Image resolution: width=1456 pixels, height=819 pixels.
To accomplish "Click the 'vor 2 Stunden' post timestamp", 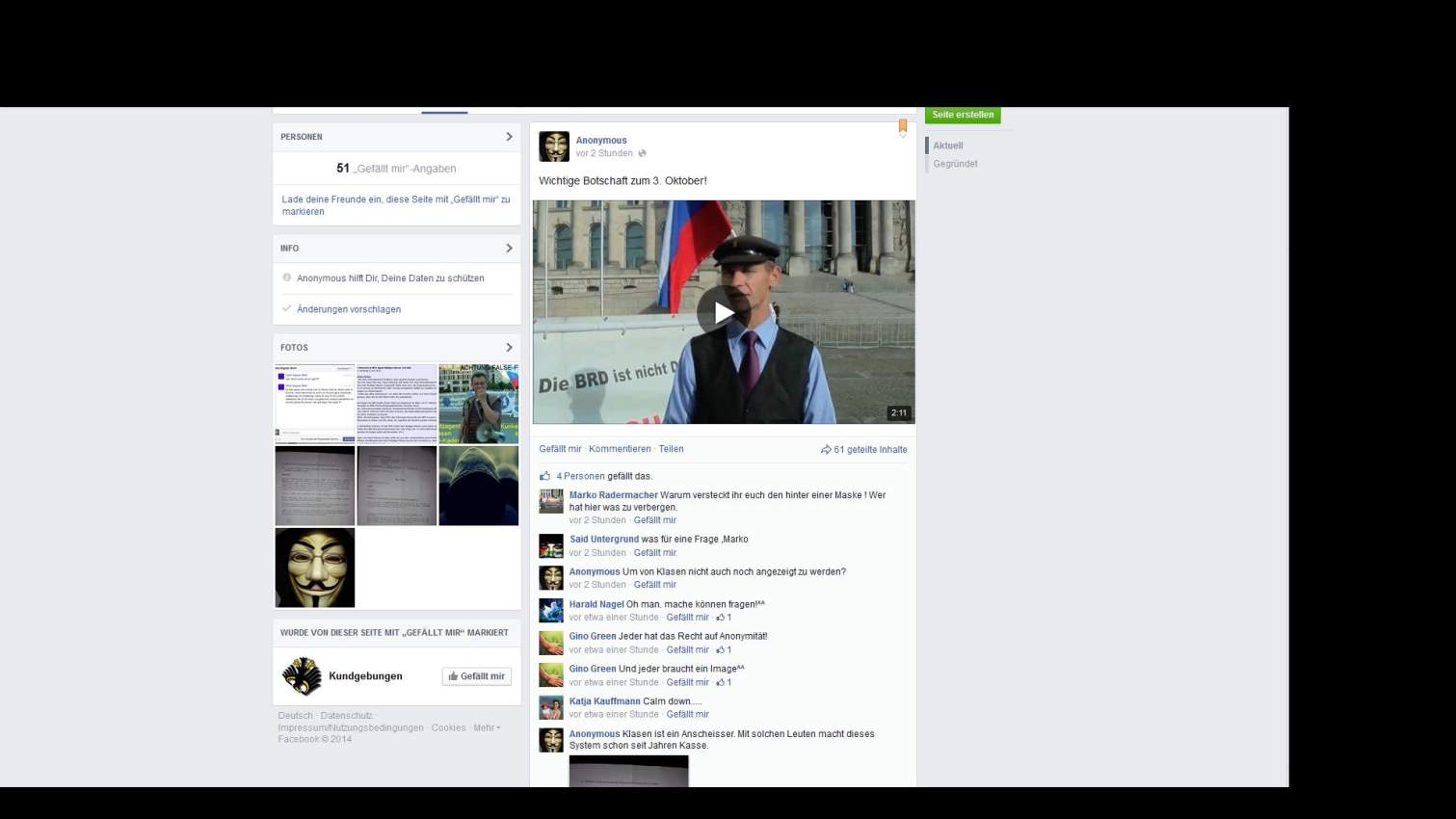I will pos(604,153).
